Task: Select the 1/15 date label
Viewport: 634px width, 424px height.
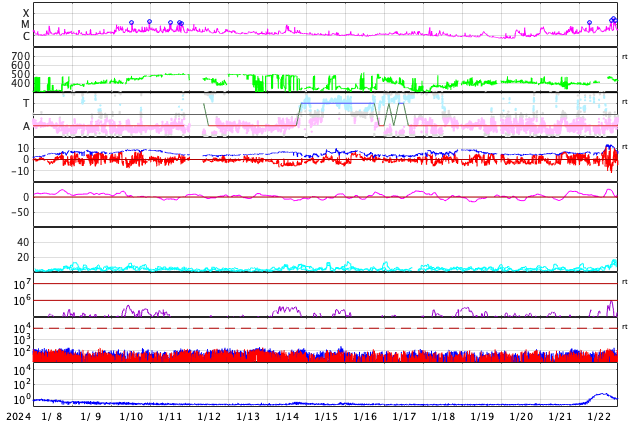Action: point(326,417)
